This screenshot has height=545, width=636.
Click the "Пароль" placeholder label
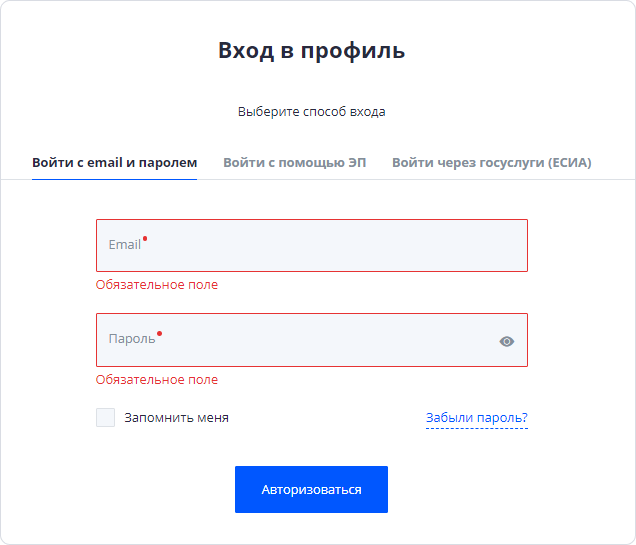131,339
